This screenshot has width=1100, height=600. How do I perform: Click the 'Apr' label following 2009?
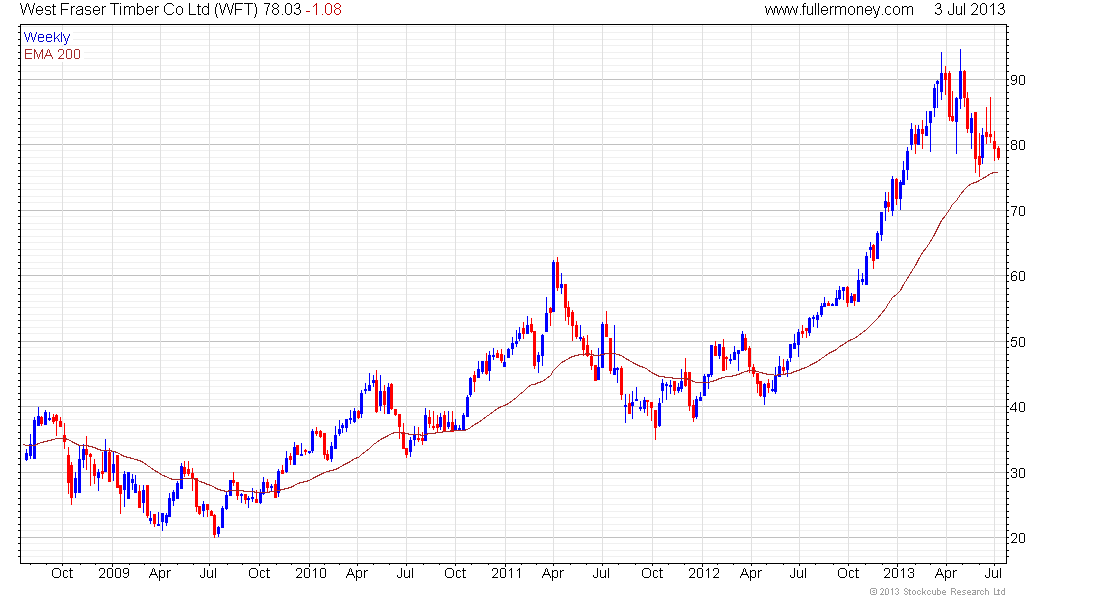tap(160, 574)
